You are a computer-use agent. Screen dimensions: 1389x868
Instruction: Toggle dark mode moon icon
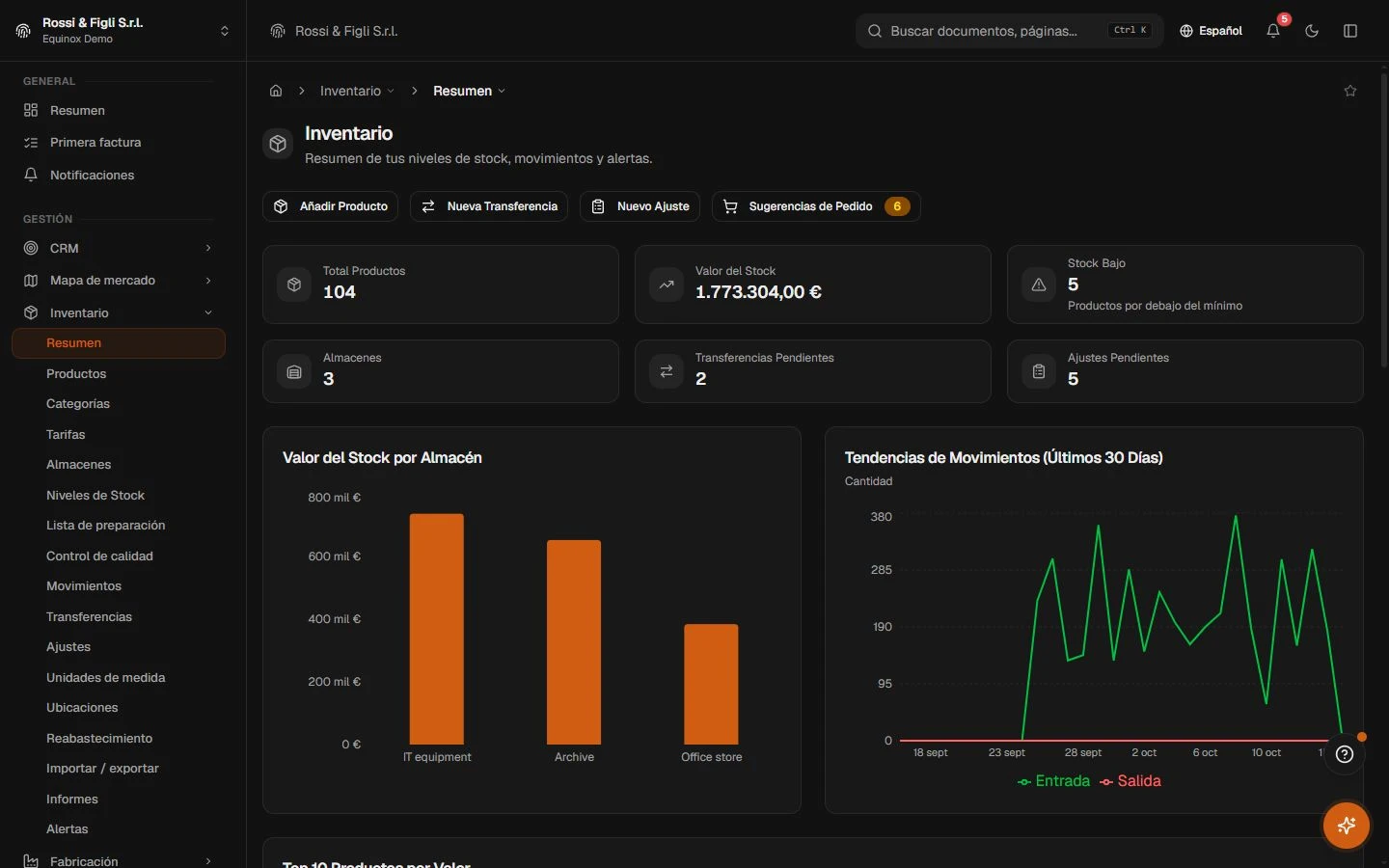1312,31
